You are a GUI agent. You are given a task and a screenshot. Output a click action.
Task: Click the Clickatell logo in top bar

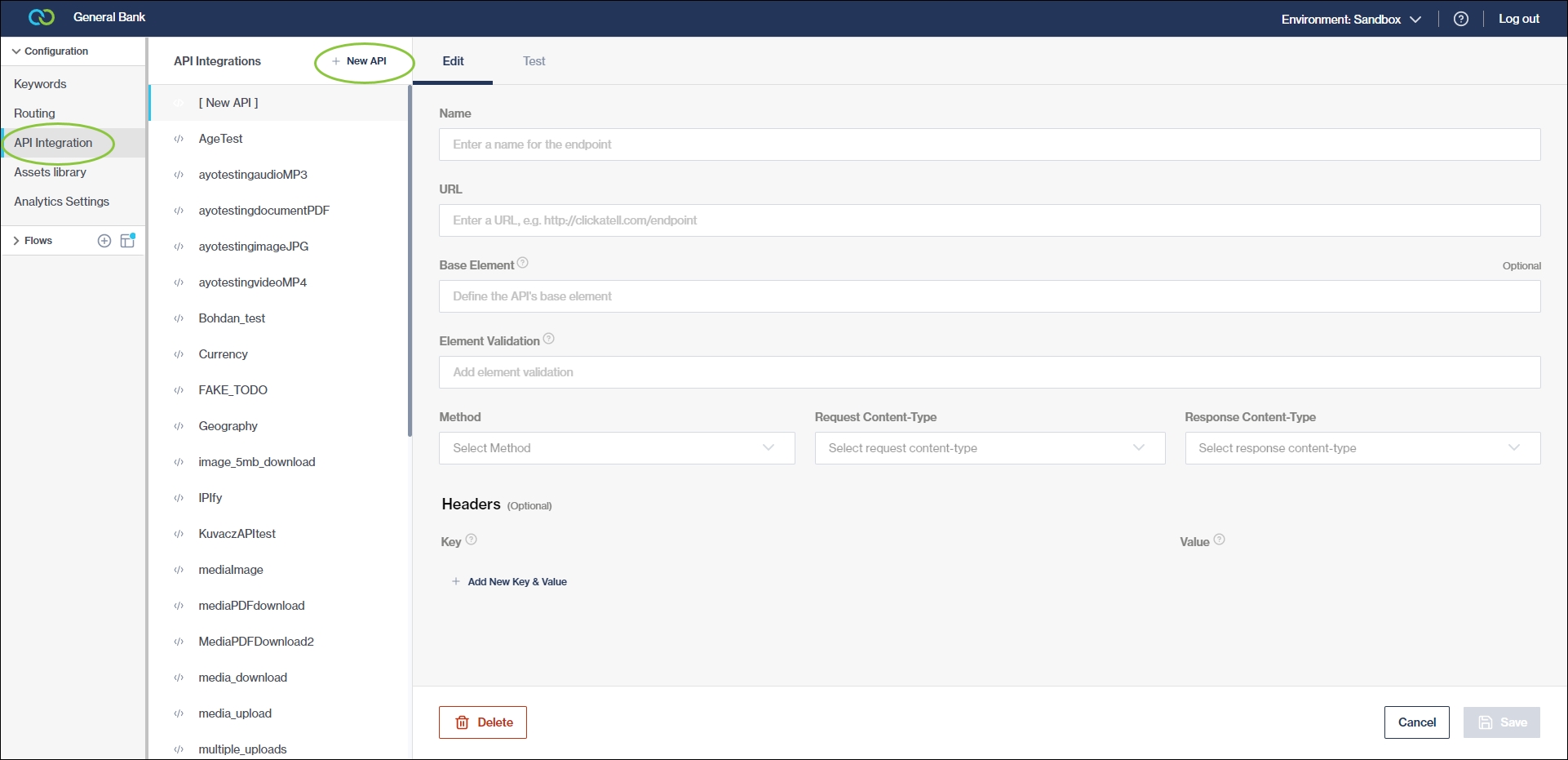[41, 17]
